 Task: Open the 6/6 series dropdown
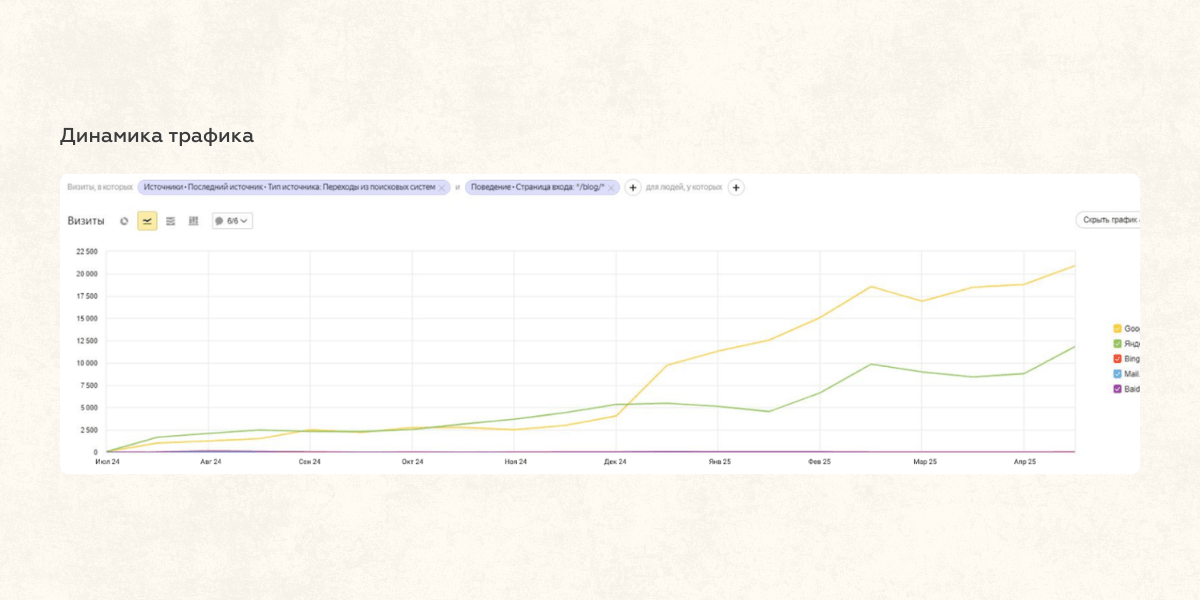232,221
